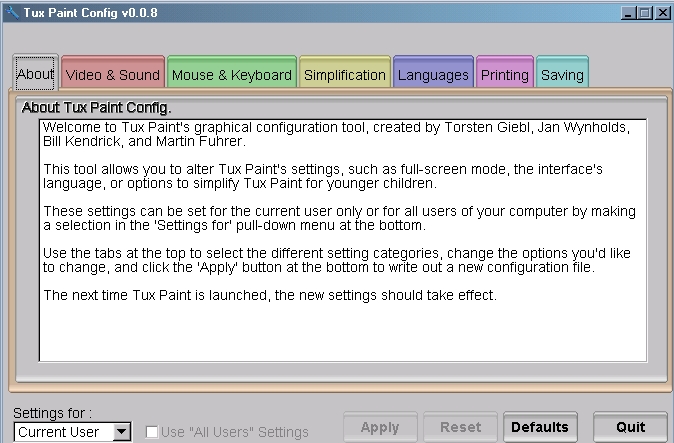The height and width of the screenshot is (443, 674).
Task: Restore settings with the Defaults button
Action: pyautogui.click(x=540, y=427)
